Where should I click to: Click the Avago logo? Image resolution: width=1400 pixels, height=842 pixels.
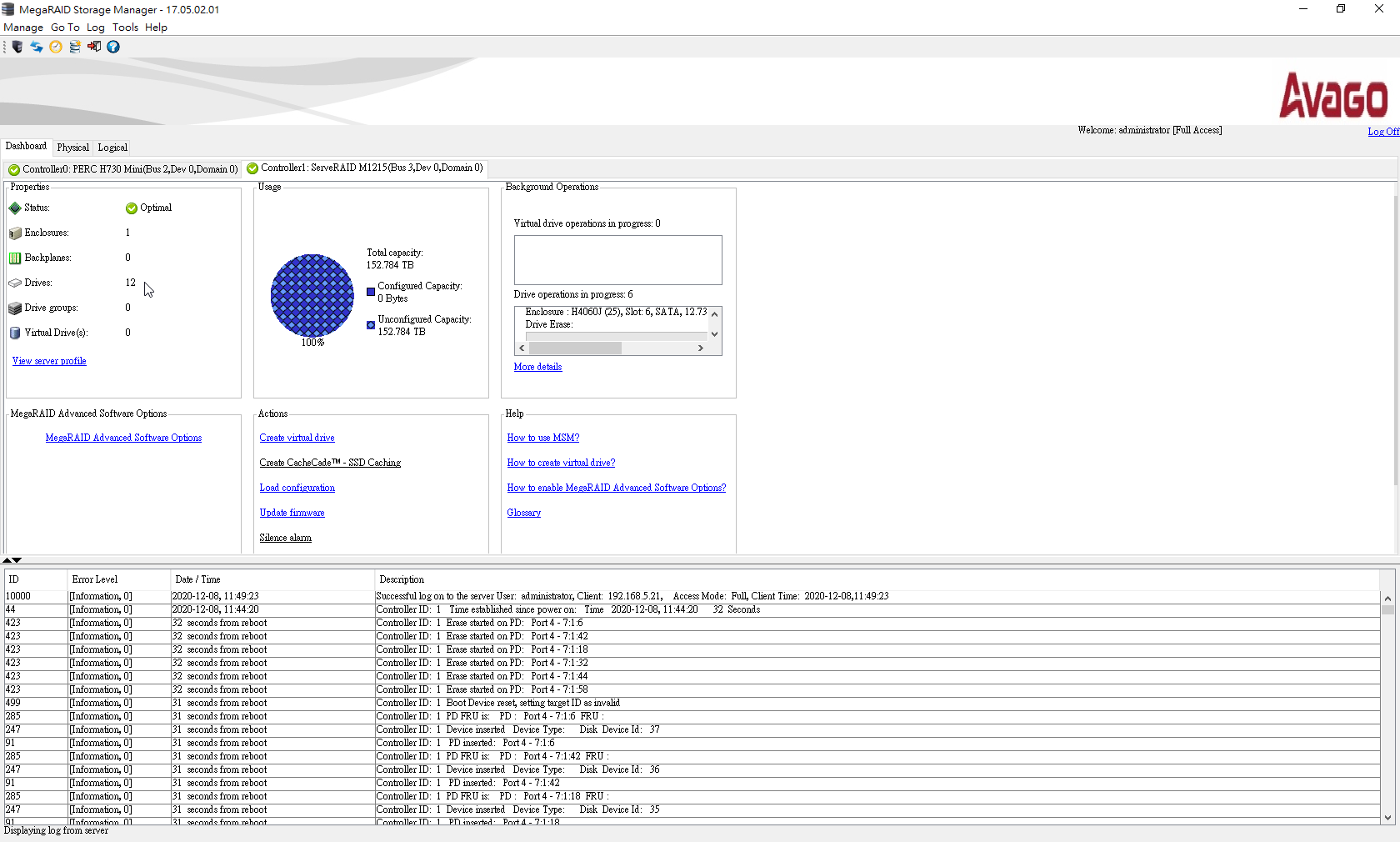point(1333,96)
